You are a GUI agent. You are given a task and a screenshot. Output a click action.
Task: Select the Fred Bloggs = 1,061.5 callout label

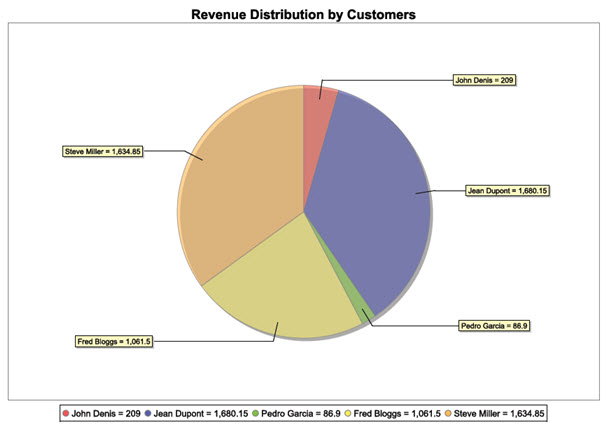pos(114,341)
